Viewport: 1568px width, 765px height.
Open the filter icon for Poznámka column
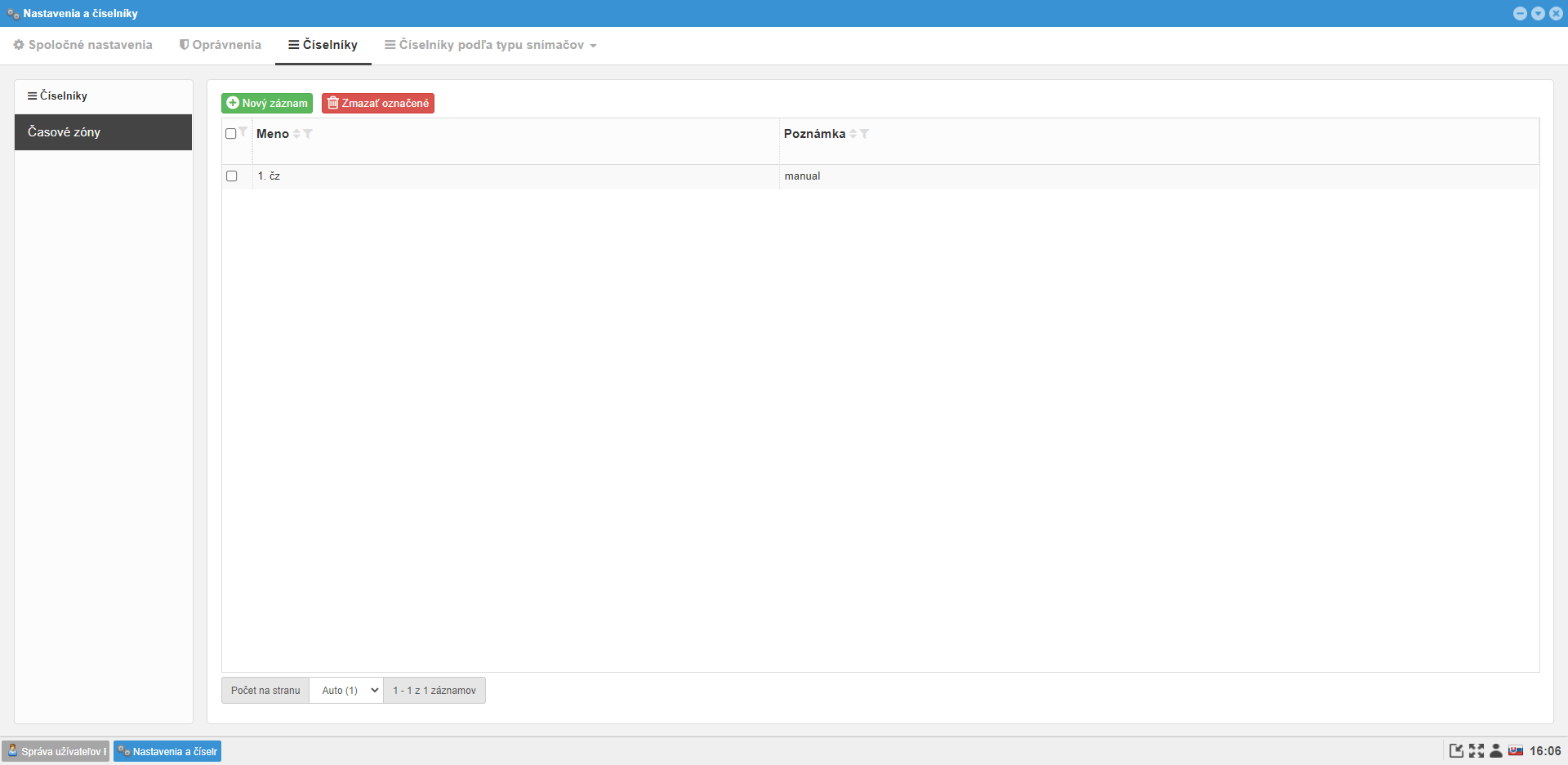pyautogui.click(x=864, y=134)
